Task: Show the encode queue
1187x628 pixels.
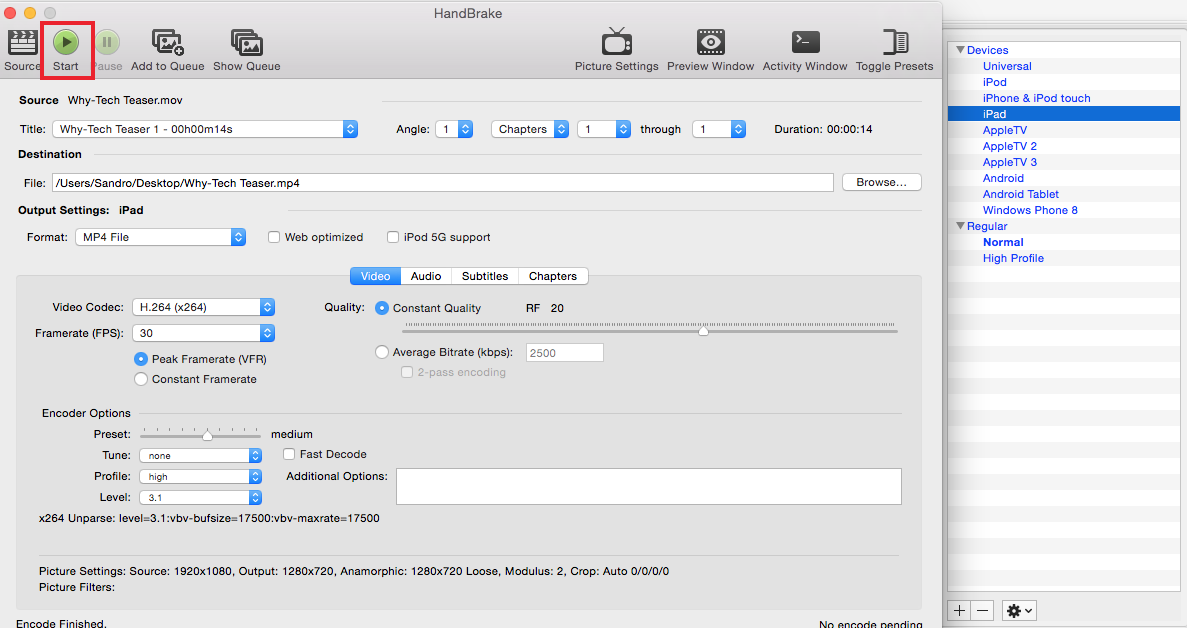Action: coord(247,42)
